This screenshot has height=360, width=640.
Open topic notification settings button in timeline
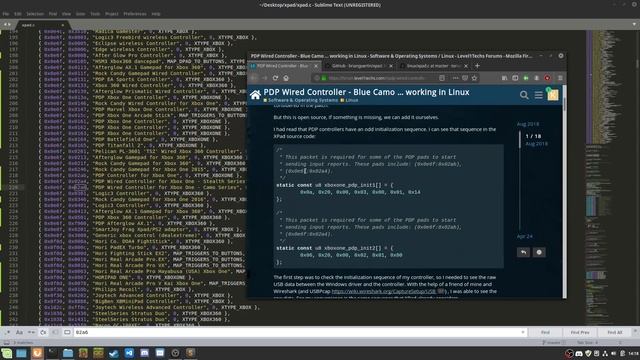(x=539, y=252)
